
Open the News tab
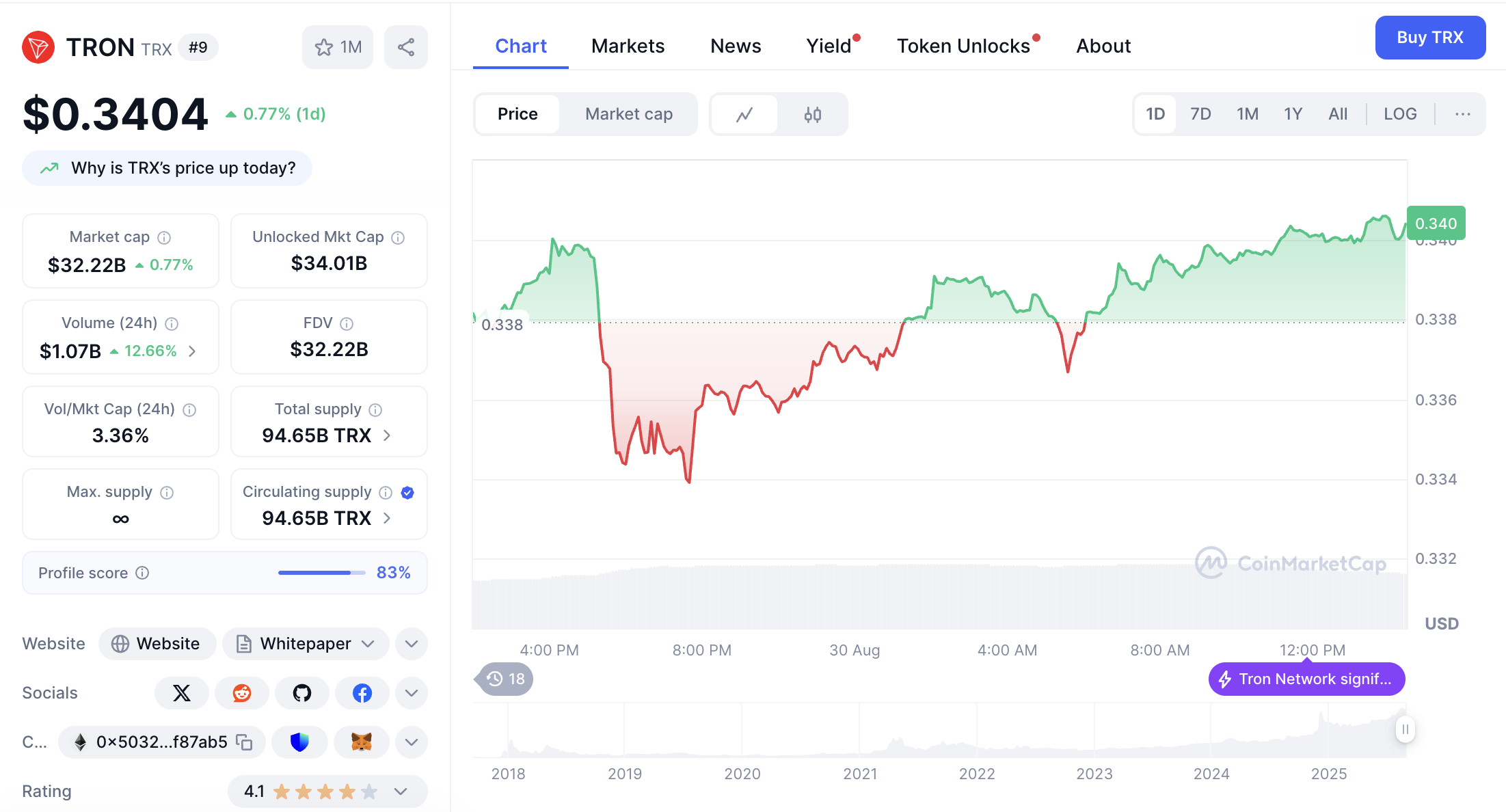pos(736,46)
